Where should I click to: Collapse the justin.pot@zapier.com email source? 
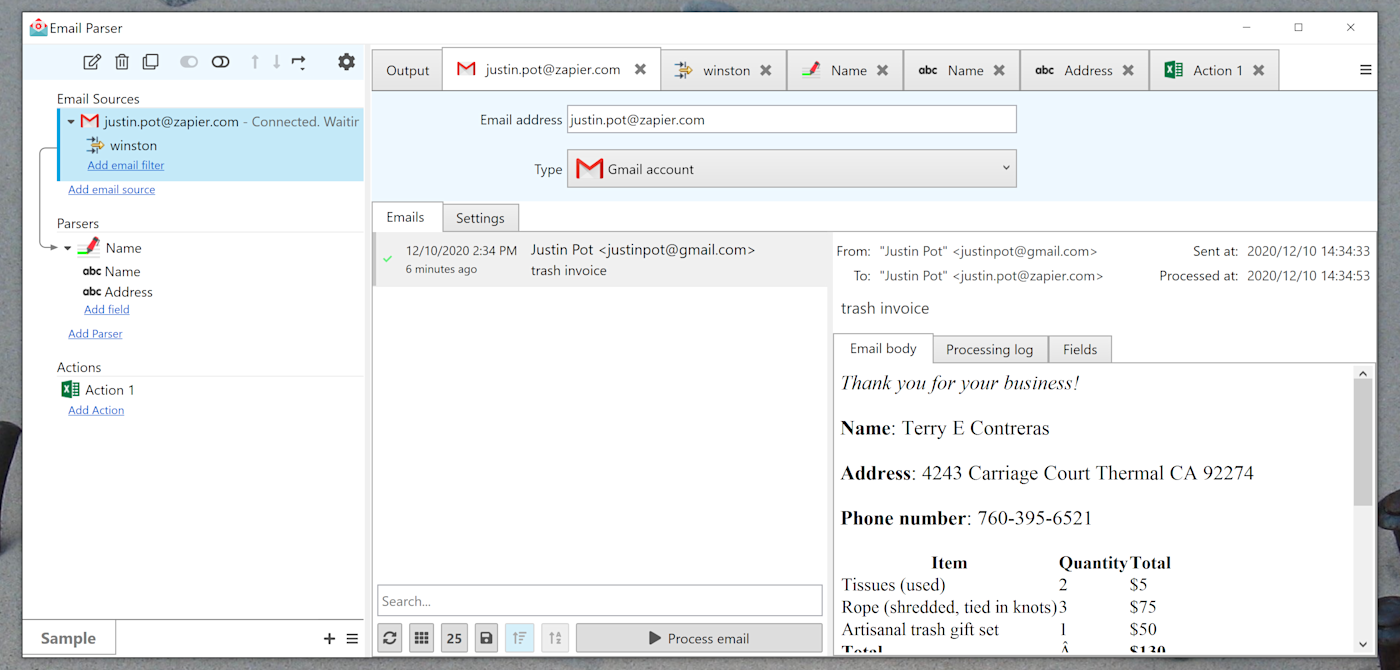click(71, 122)
